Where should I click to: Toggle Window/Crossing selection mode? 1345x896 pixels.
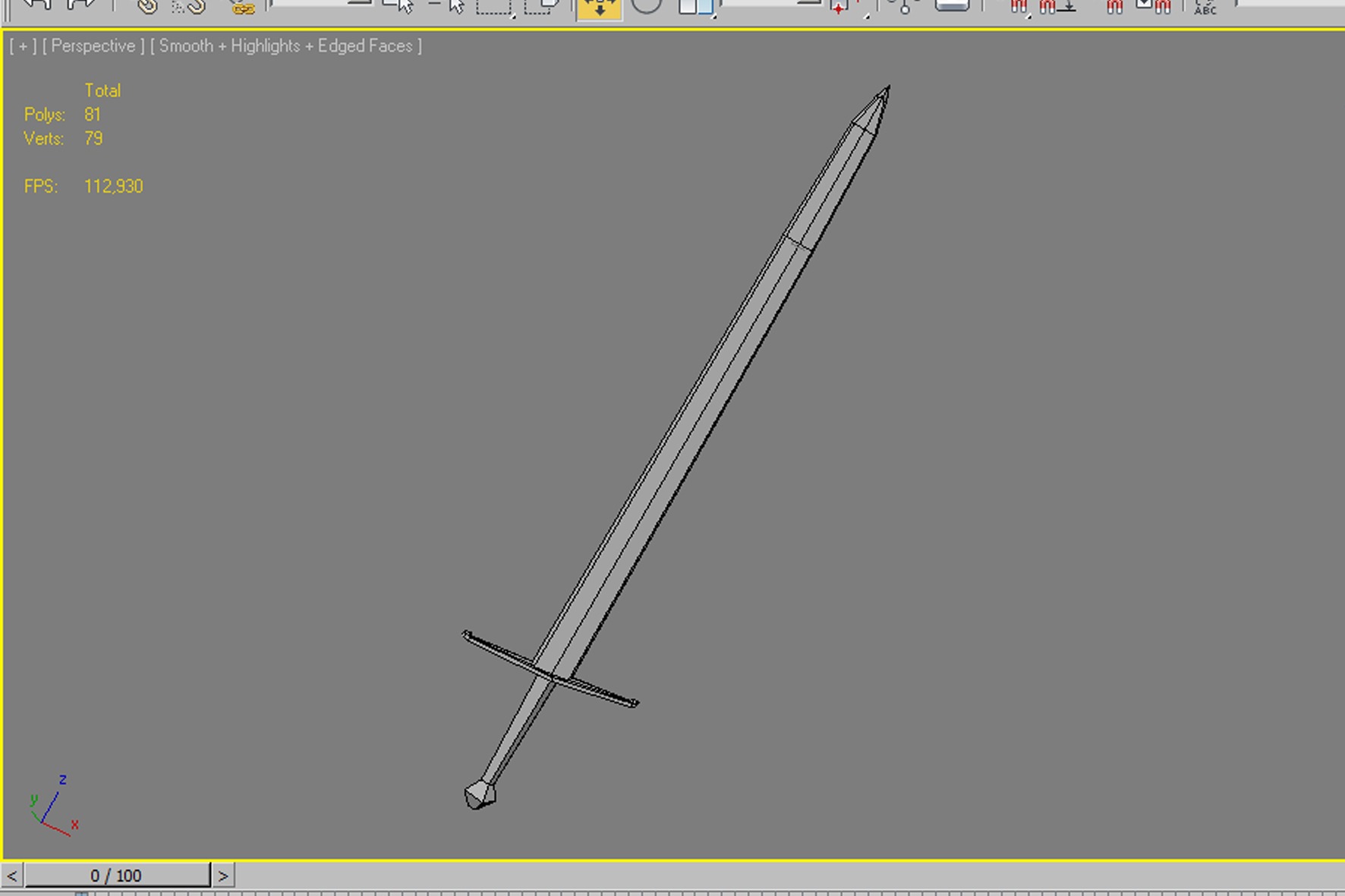pos(541,7)
